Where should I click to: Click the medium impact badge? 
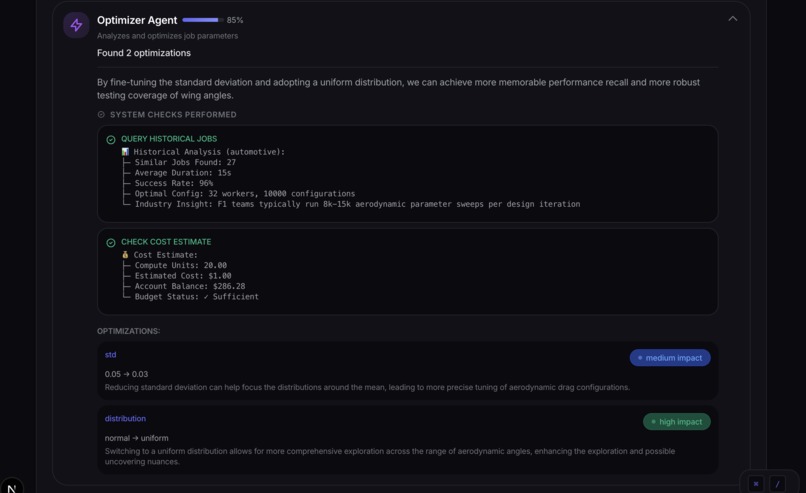point(670,358)
